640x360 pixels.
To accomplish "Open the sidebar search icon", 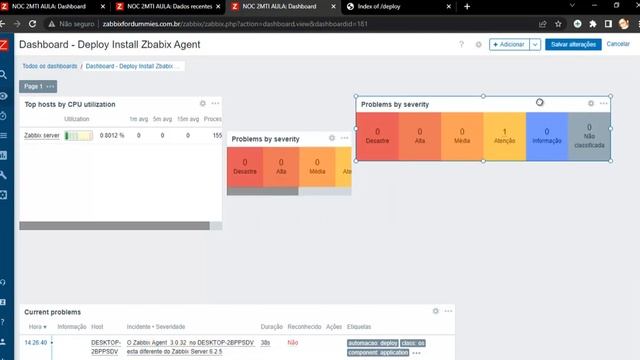I will click(x=3, y=75).
